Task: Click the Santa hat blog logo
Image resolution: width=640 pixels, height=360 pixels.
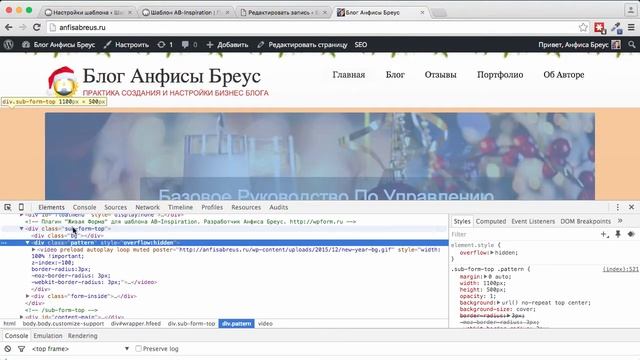Action: 62,82
